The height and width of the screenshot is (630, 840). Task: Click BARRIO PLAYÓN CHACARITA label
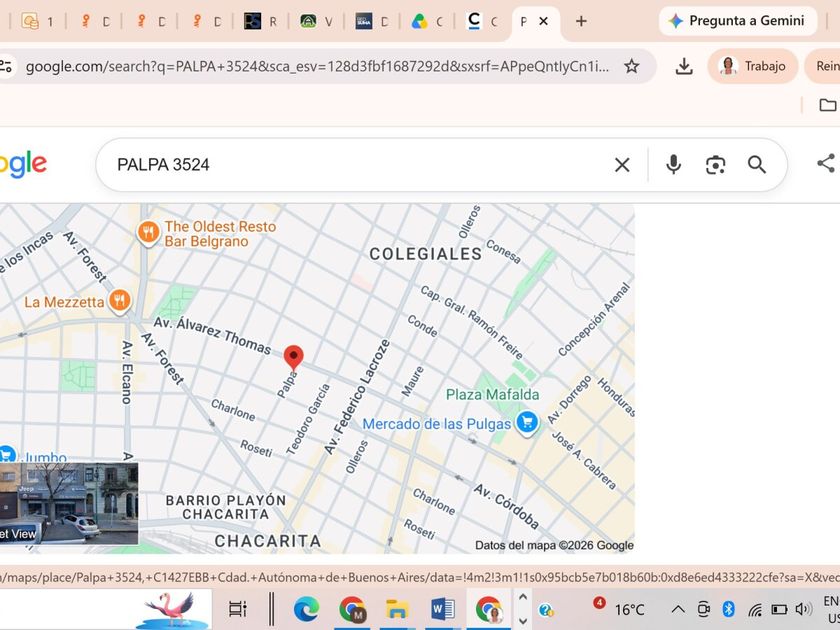click(226, 507)
